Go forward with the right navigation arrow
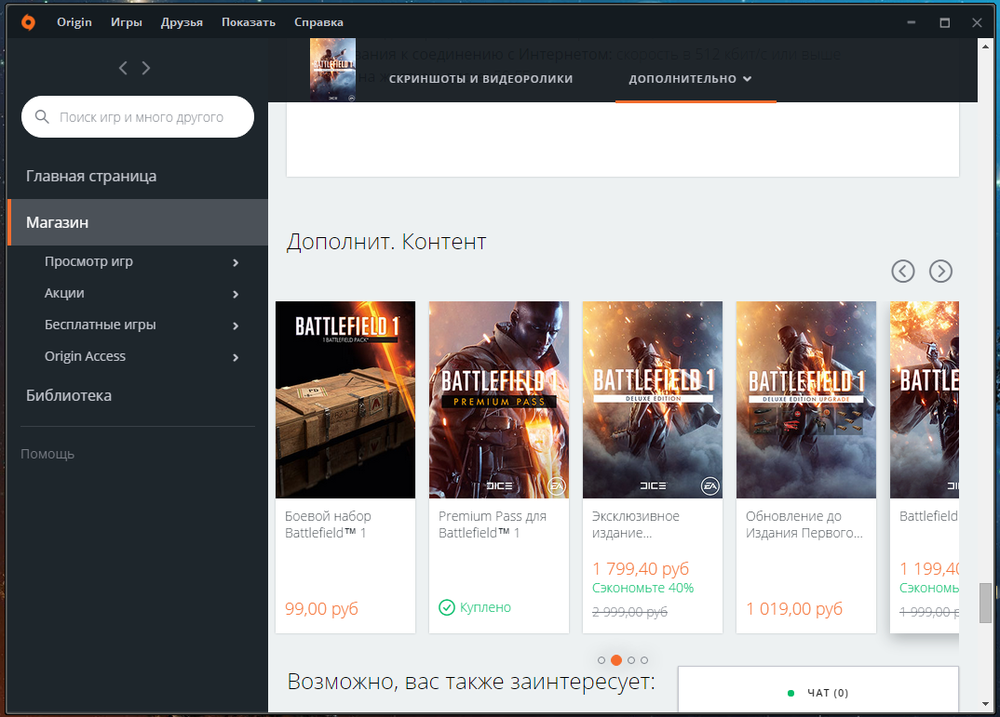1000x717 pixels. pyautogui.click(x=146, y=68)
